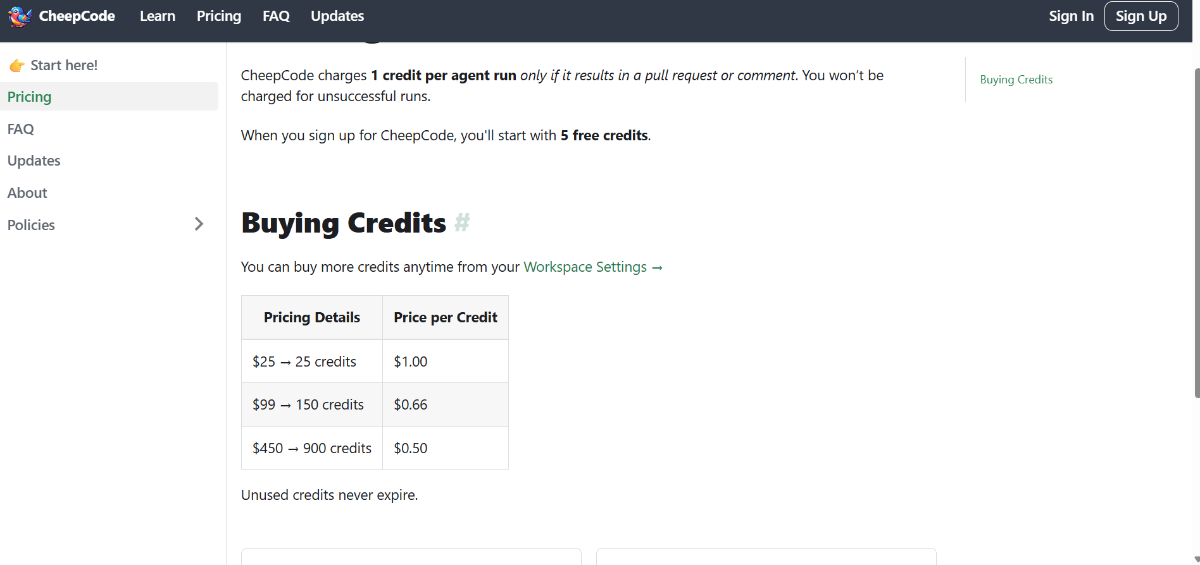
Task: Go to FAQ in the top navigation bar
Action: tap(276, 16)
